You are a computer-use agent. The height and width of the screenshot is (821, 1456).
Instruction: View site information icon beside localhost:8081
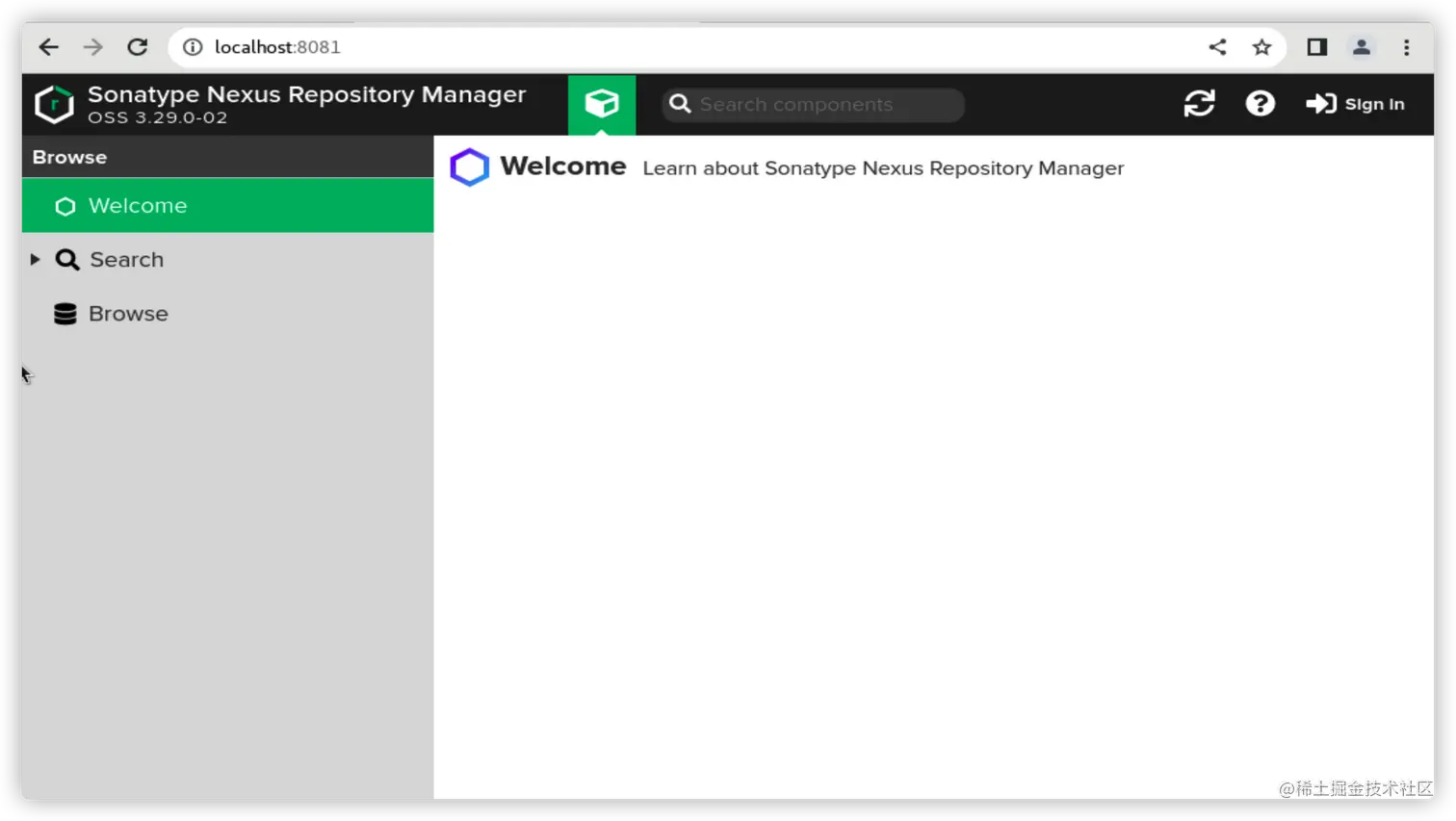tap(193, 47)
